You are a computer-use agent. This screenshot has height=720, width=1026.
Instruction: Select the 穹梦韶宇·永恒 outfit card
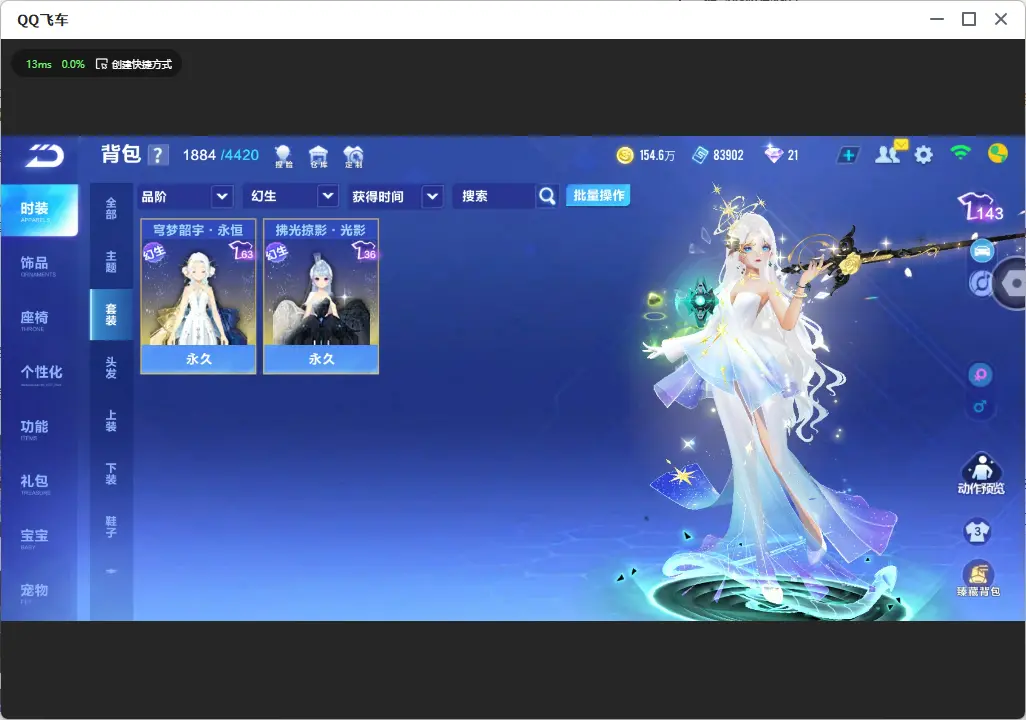pyautogui.click(x=198, y=297)
